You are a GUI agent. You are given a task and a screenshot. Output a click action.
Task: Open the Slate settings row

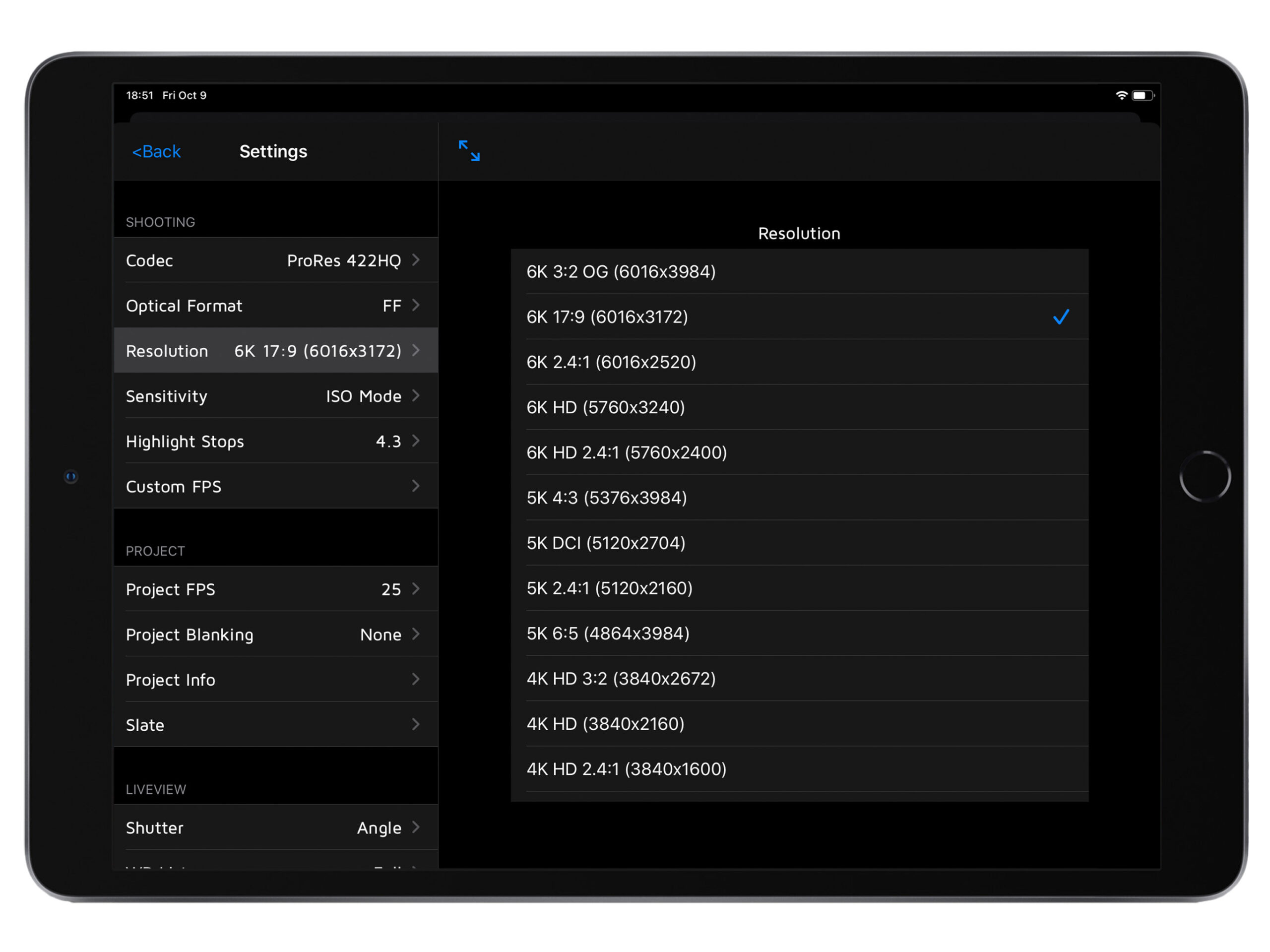pyautogui.click(x=276, y=725)
